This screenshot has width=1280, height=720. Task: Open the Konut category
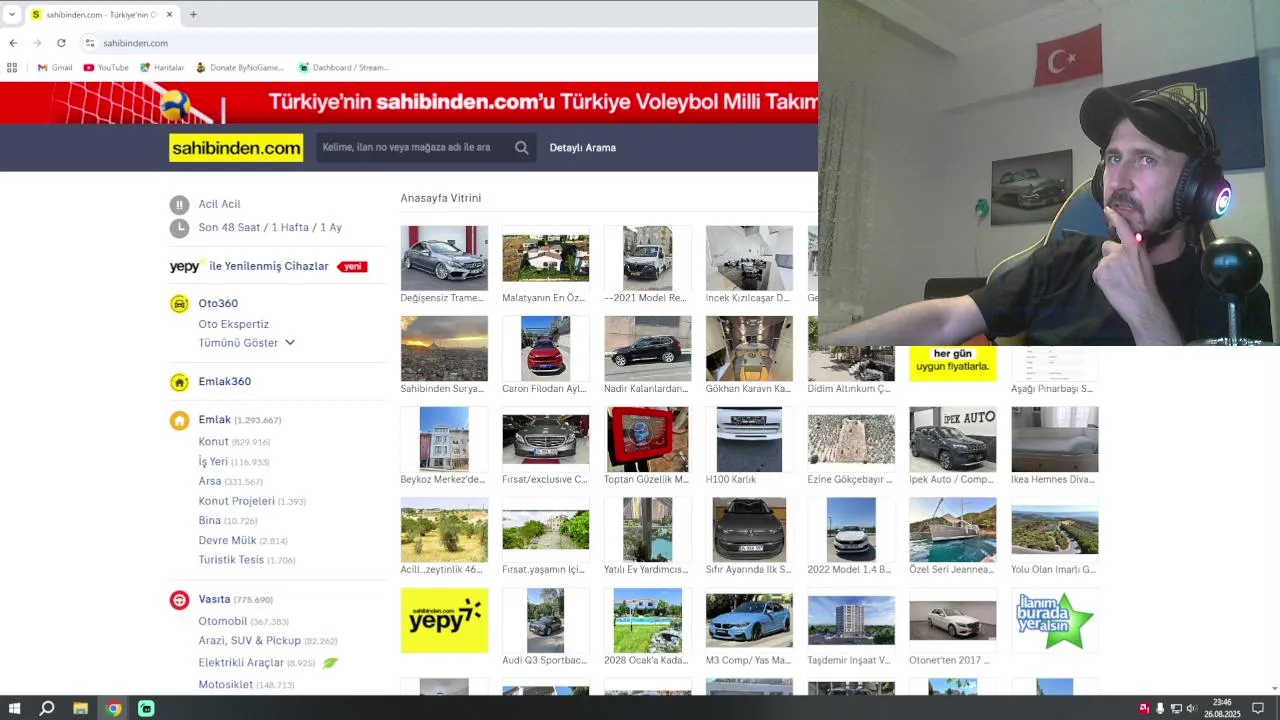click(x=213, y=442)
